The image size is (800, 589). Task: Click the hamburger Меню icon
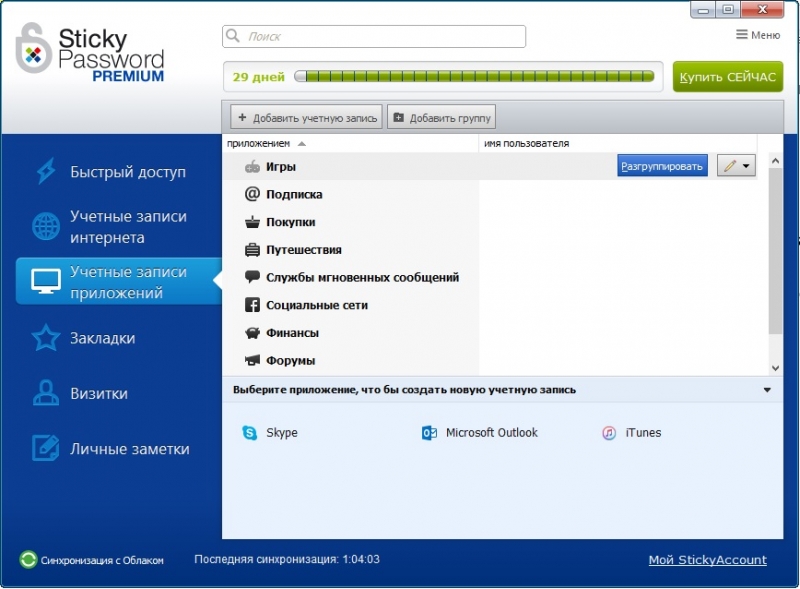coord(741,34)
